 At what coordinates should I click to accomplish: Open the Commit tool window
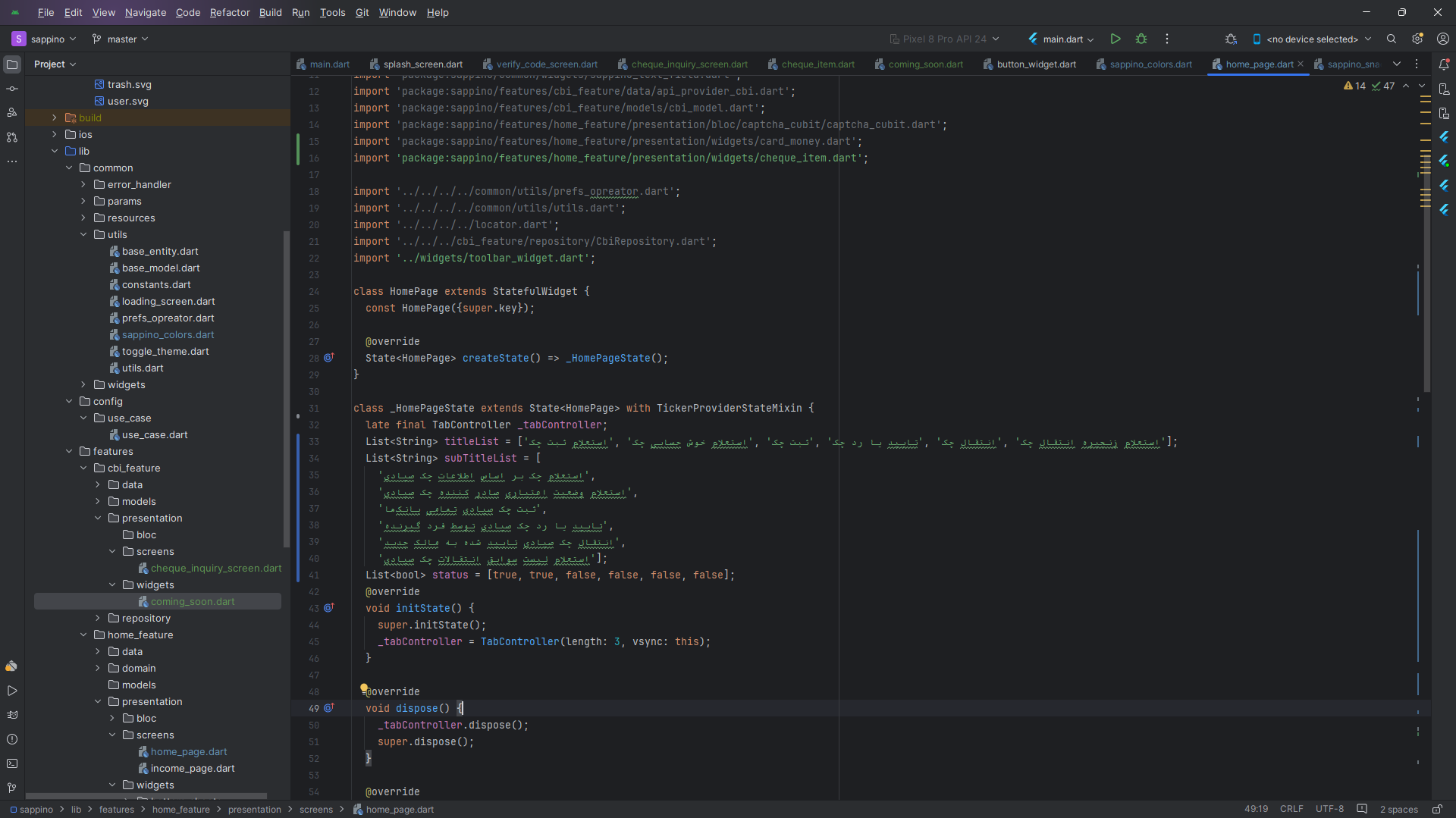11,89
